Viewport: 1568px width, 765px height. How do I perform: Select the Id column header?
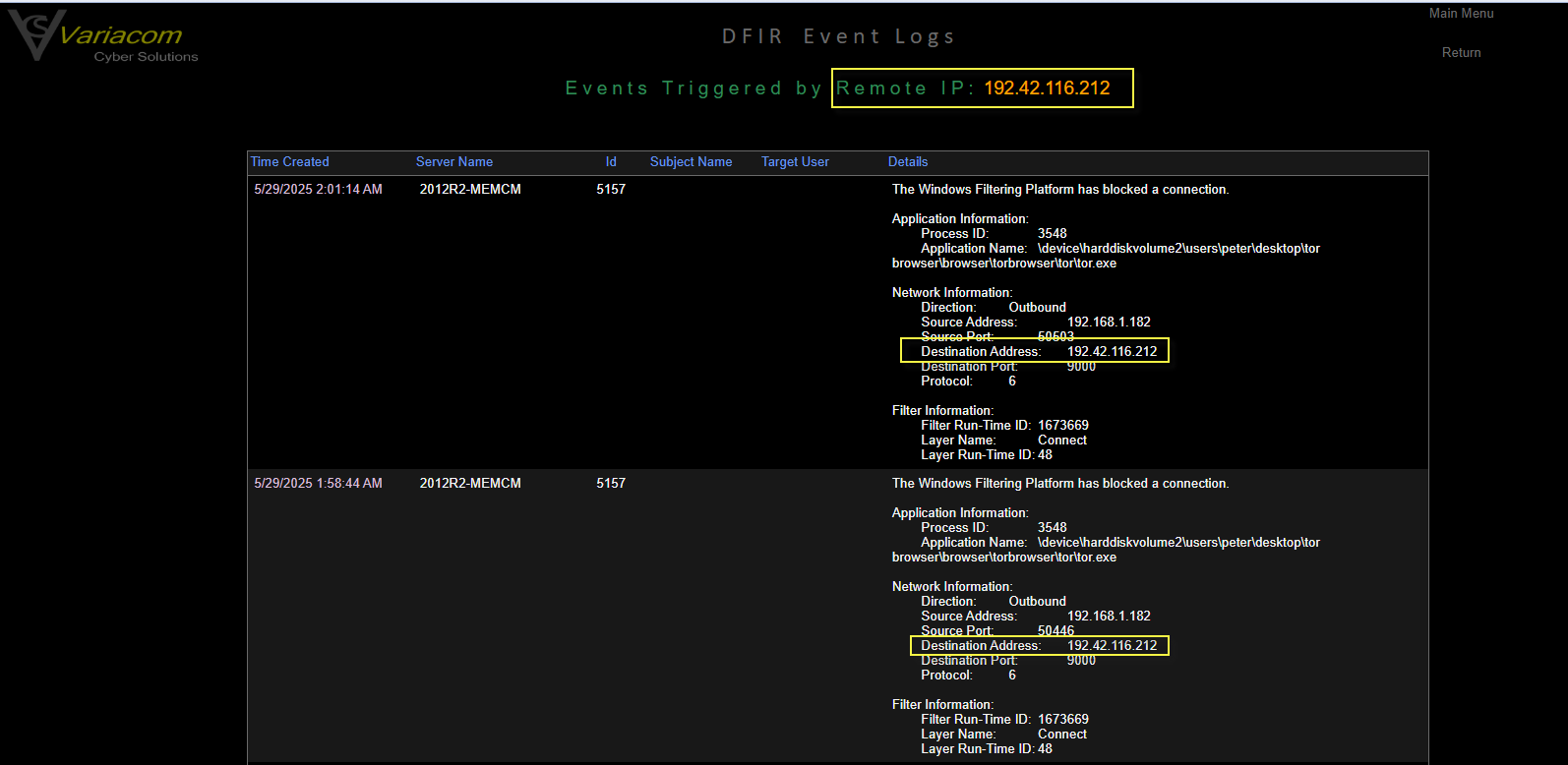611,162
